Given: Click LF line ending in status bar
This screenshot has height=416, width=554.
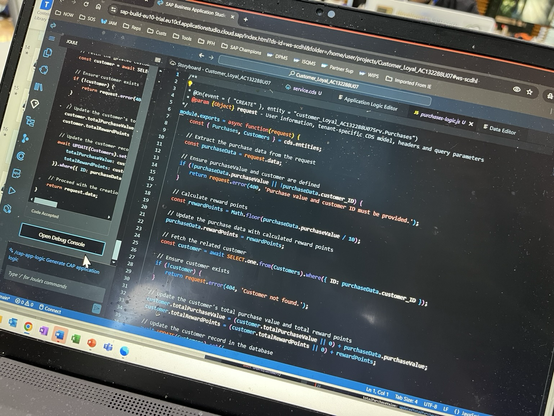Looking at the screenshot, I should coord(446,409).
